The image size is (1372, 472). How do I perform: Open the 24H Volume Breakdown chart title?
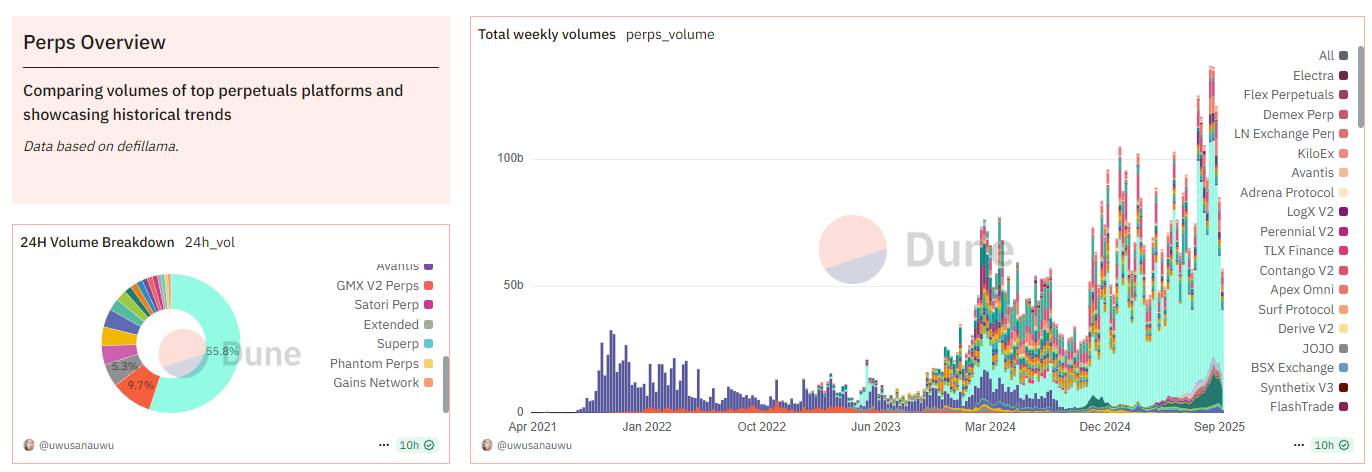coord(97,242)
